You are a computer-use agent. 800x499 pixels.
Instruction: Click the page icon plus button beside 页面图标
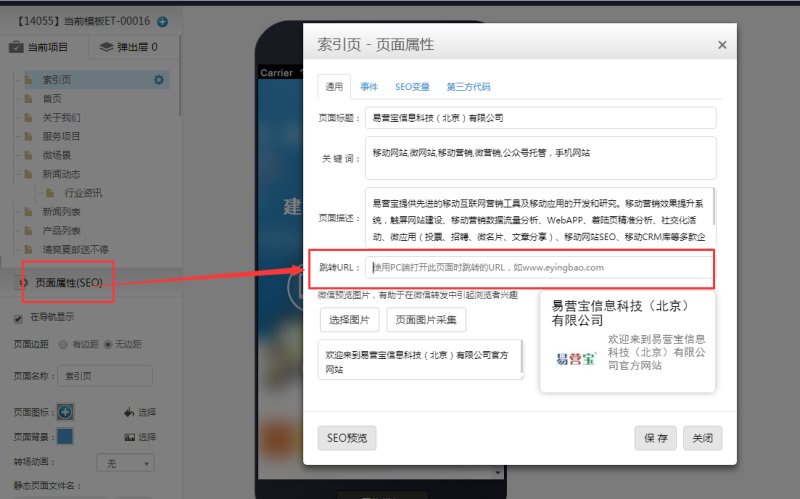tap(65, 412)
